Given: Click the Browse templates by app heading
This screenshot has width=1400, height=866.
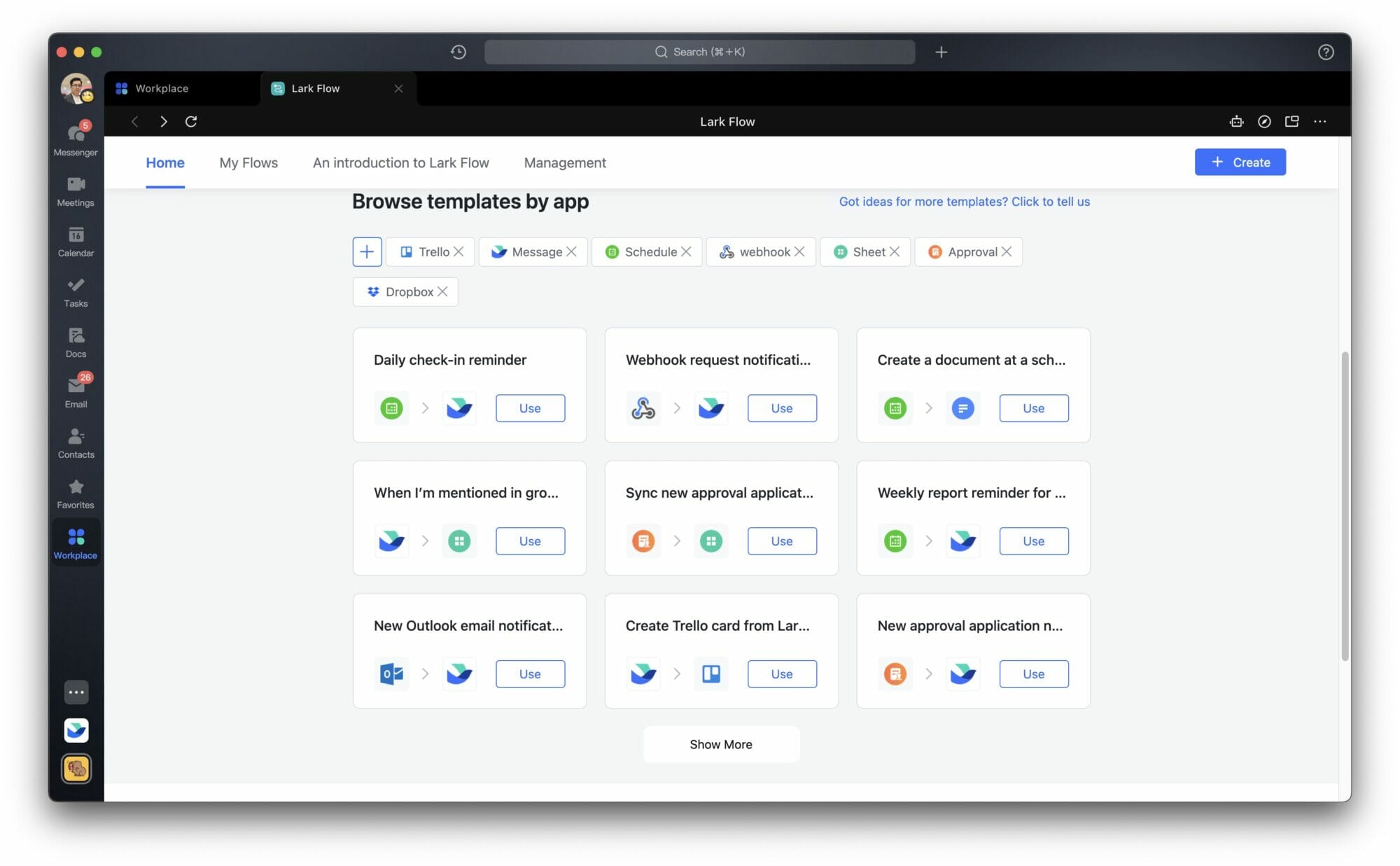Looking at the screenshot, I should click(x=470, y=202).
